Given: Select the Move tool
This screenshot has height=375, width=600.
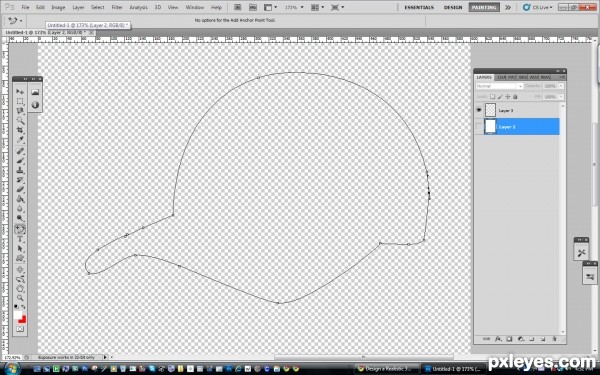Looking at the screenshot, I should (x=20, y=92).
